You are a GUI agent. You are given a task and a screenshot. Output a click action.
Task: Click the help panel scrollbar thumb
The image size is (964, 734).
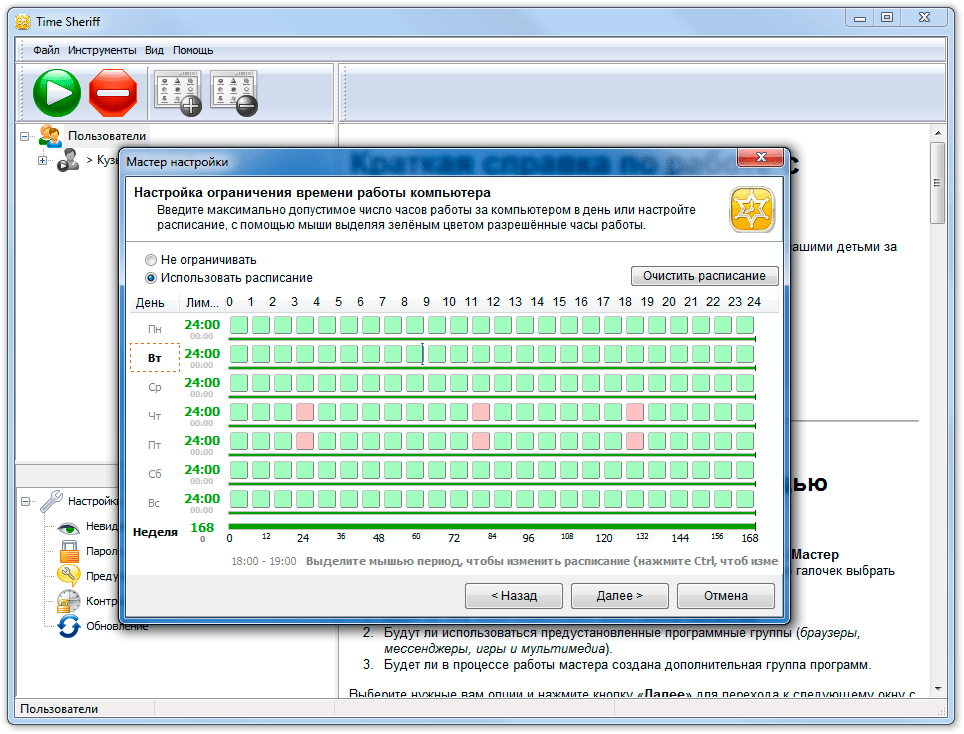pyautogui.click(x=937, y=183)
